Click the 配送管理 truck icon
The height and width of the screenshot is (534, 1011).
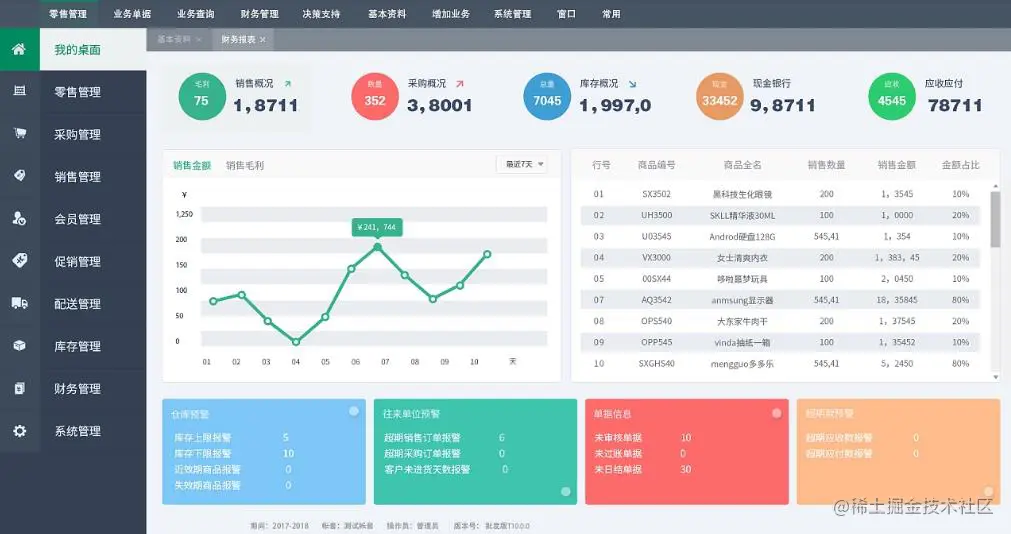pos(19,303)
